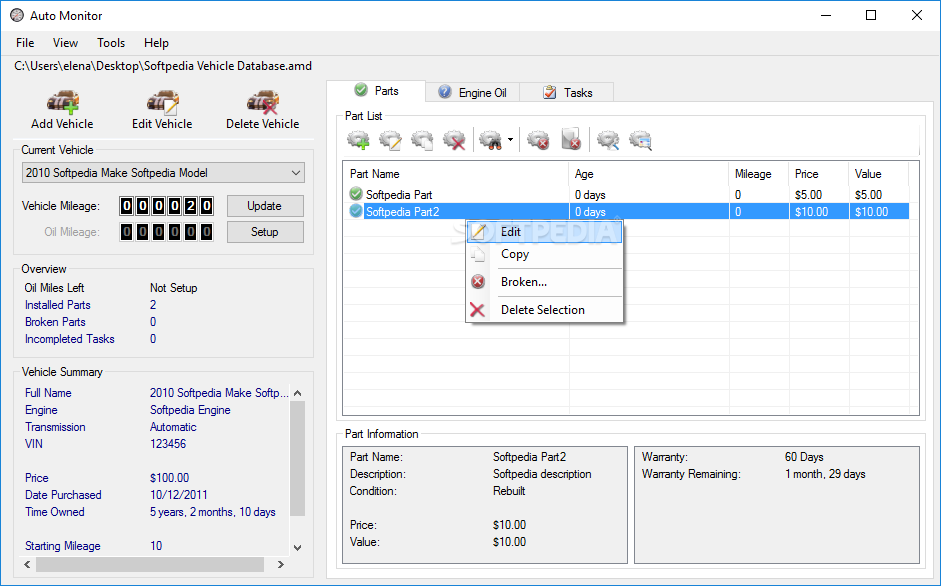
Task: Click the Installed Parts link
Action: tap(58, 305)
